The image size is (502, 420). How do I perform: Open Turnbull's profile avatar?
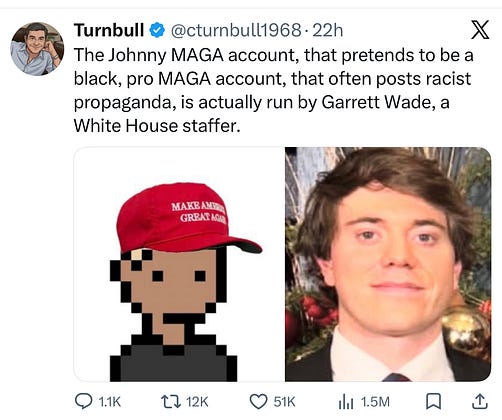click(x=37, y=49)
